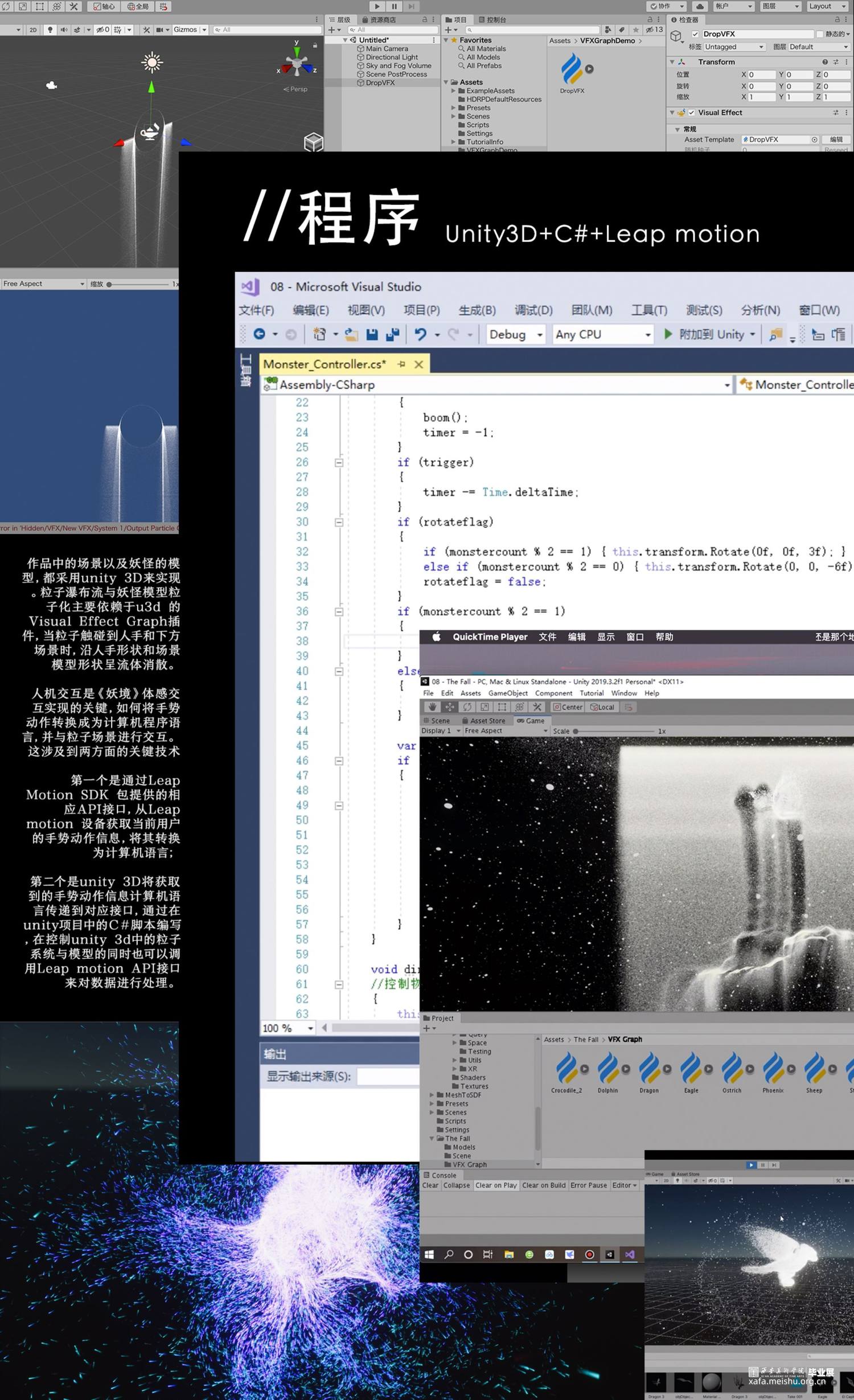The width and height of the screenshot is (854, 1400).
Task: Click the Windows Start icon on taskbar
Action: click(x=429, y=1254)
